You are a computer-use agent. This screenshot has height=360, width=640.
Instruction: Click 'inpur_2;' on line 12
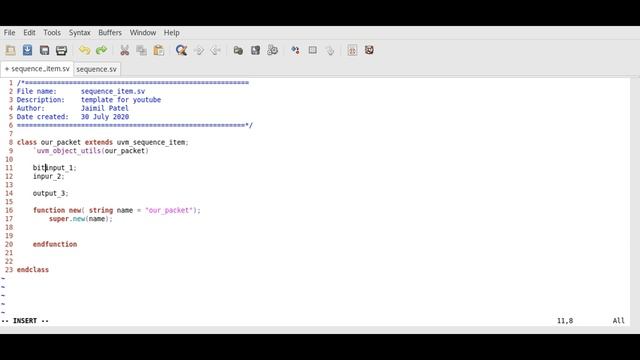[49, 176]
